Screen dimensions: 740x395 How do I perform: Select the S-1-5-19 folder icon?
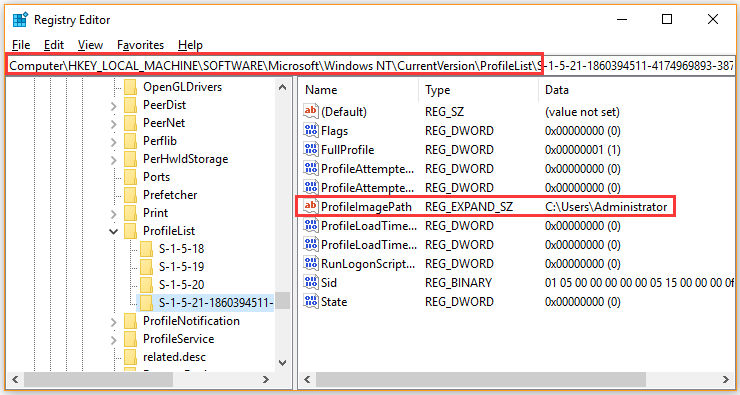(x=146, y=267)
